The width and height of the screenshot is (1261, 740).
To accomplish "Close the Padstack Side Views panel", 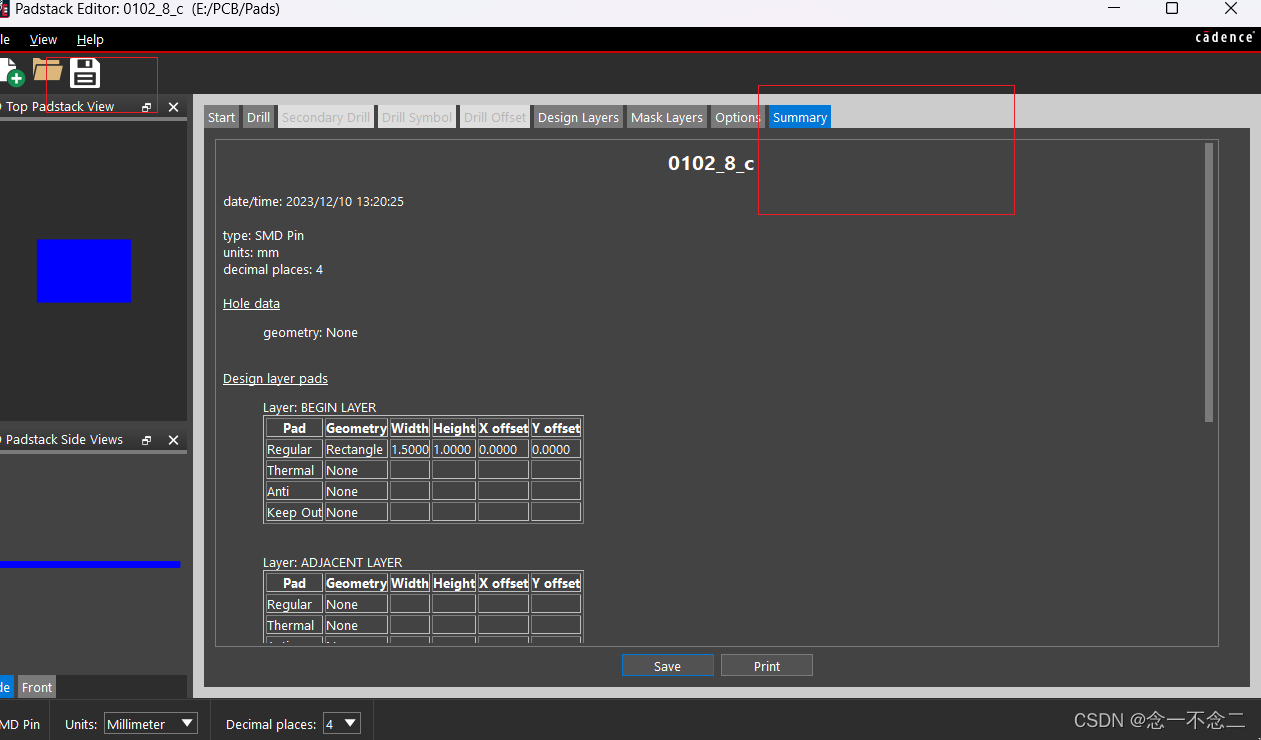I will pyautogui.click(x=172, y=439).
